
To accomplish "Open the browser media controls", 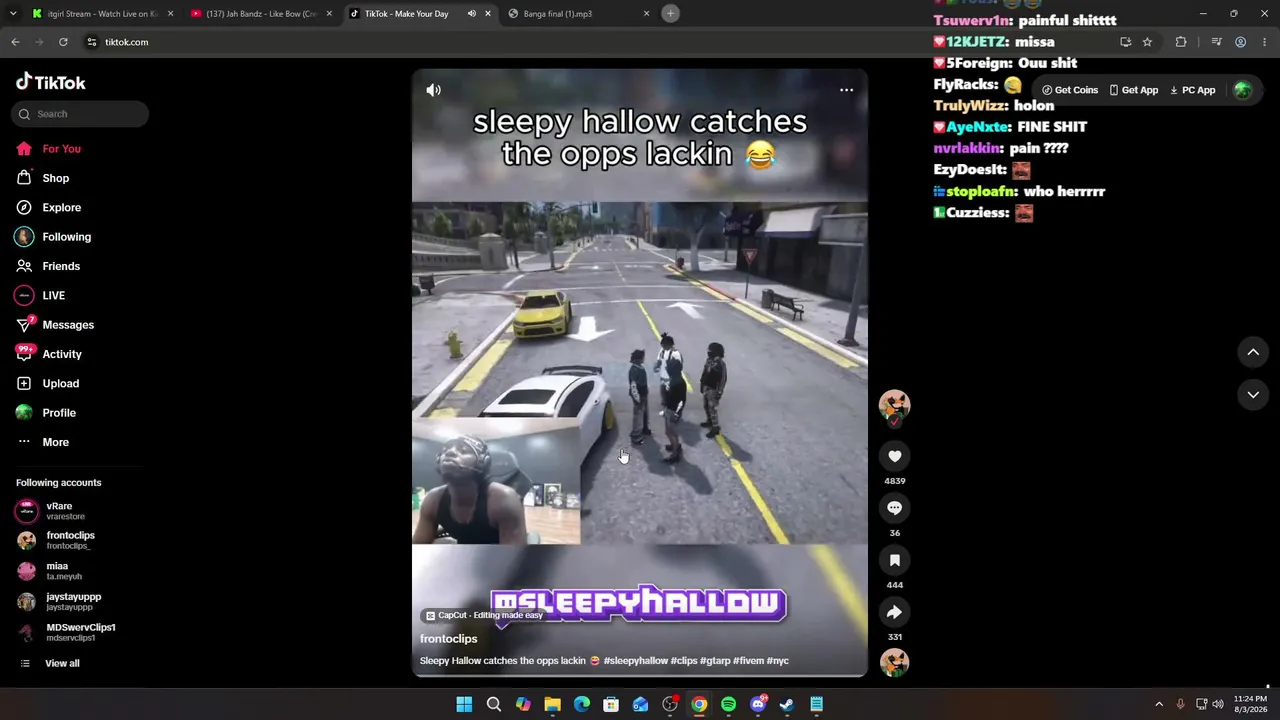I will 1216,42.
